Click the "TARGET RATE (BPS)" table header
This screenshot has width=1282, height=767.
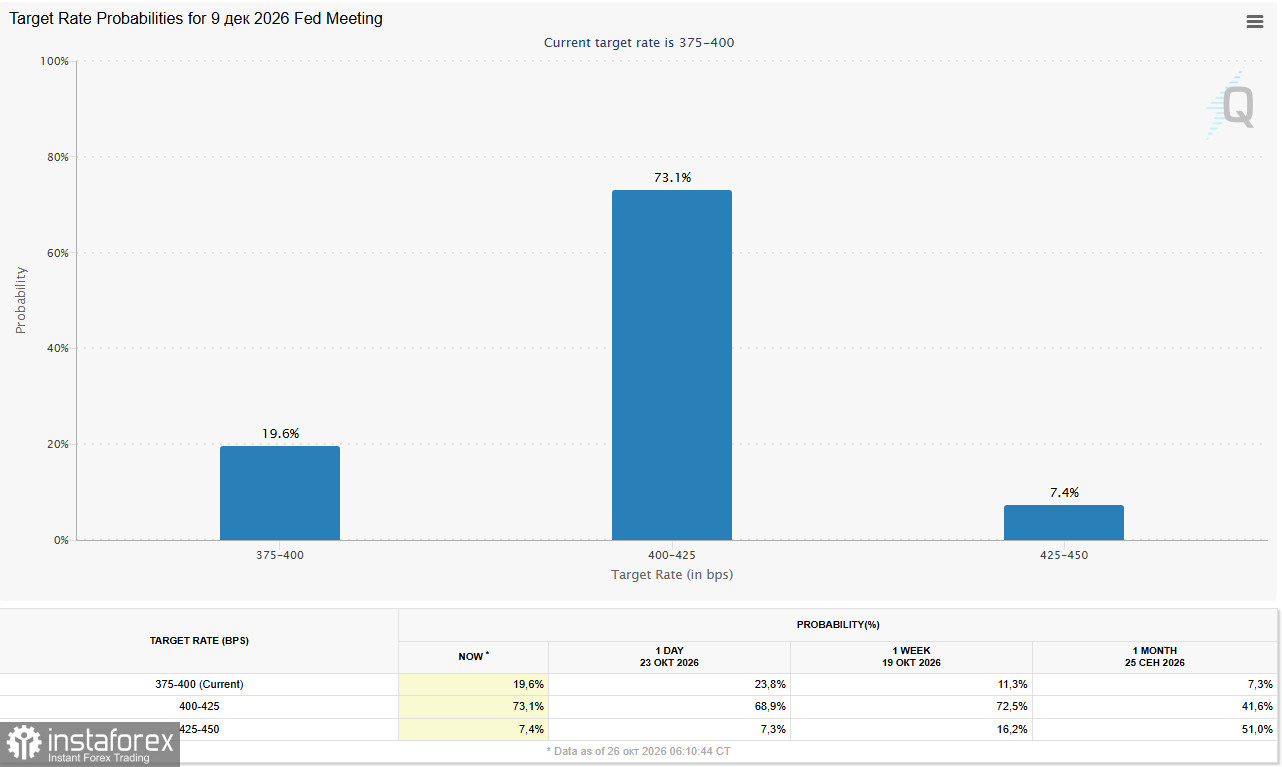click(199, 640)
